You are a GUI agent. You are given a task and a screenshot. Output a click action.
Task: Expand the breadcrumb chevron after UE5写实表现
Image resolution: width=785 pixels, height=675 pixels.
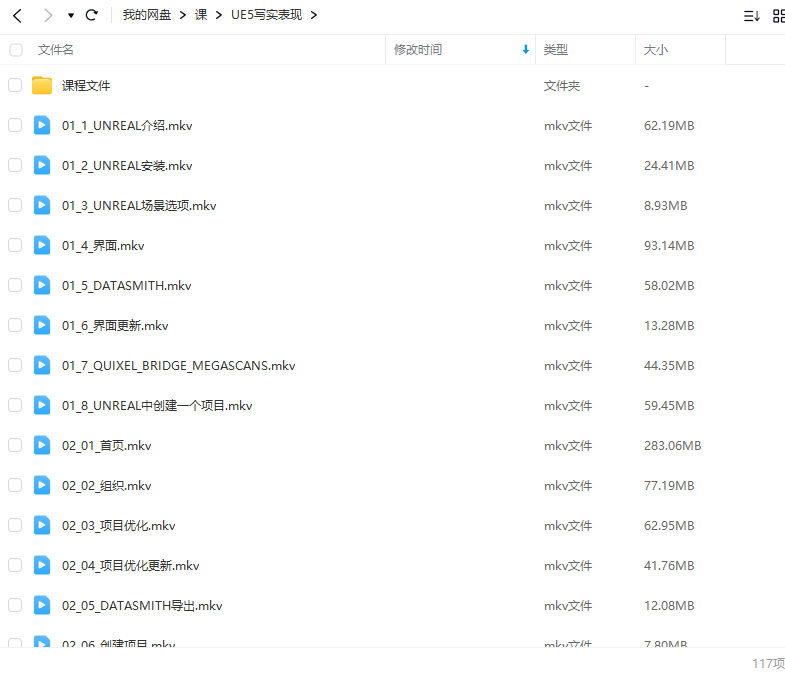point(314,15)
